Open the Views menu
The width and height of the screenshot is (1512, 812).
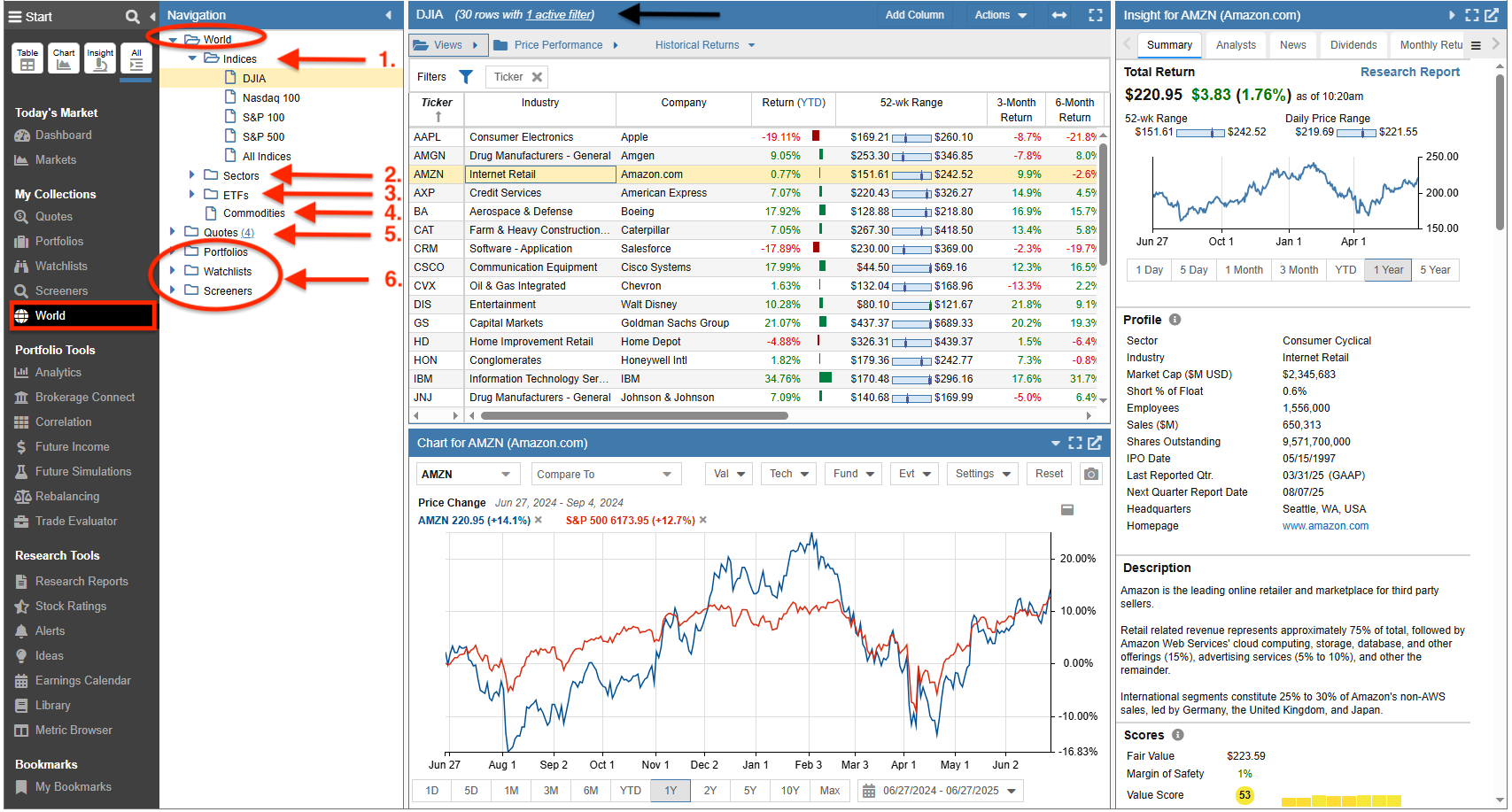448,45
